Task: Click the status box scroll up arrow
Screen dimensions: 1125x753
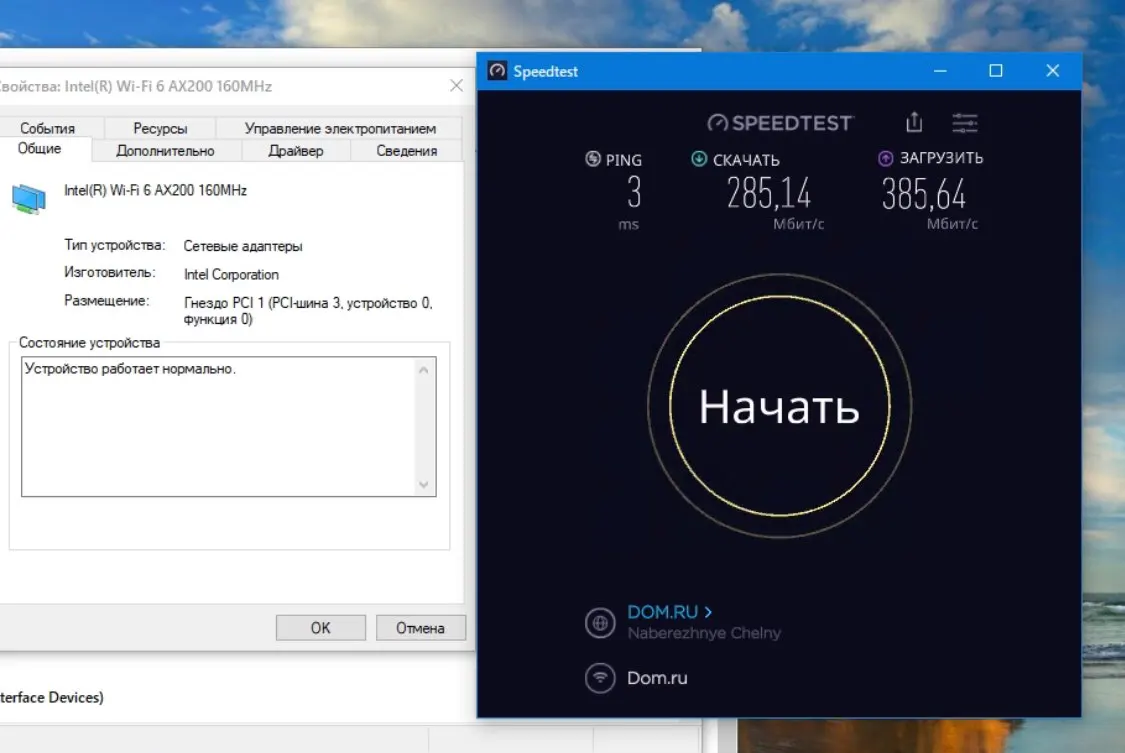Action: [423, 370]
